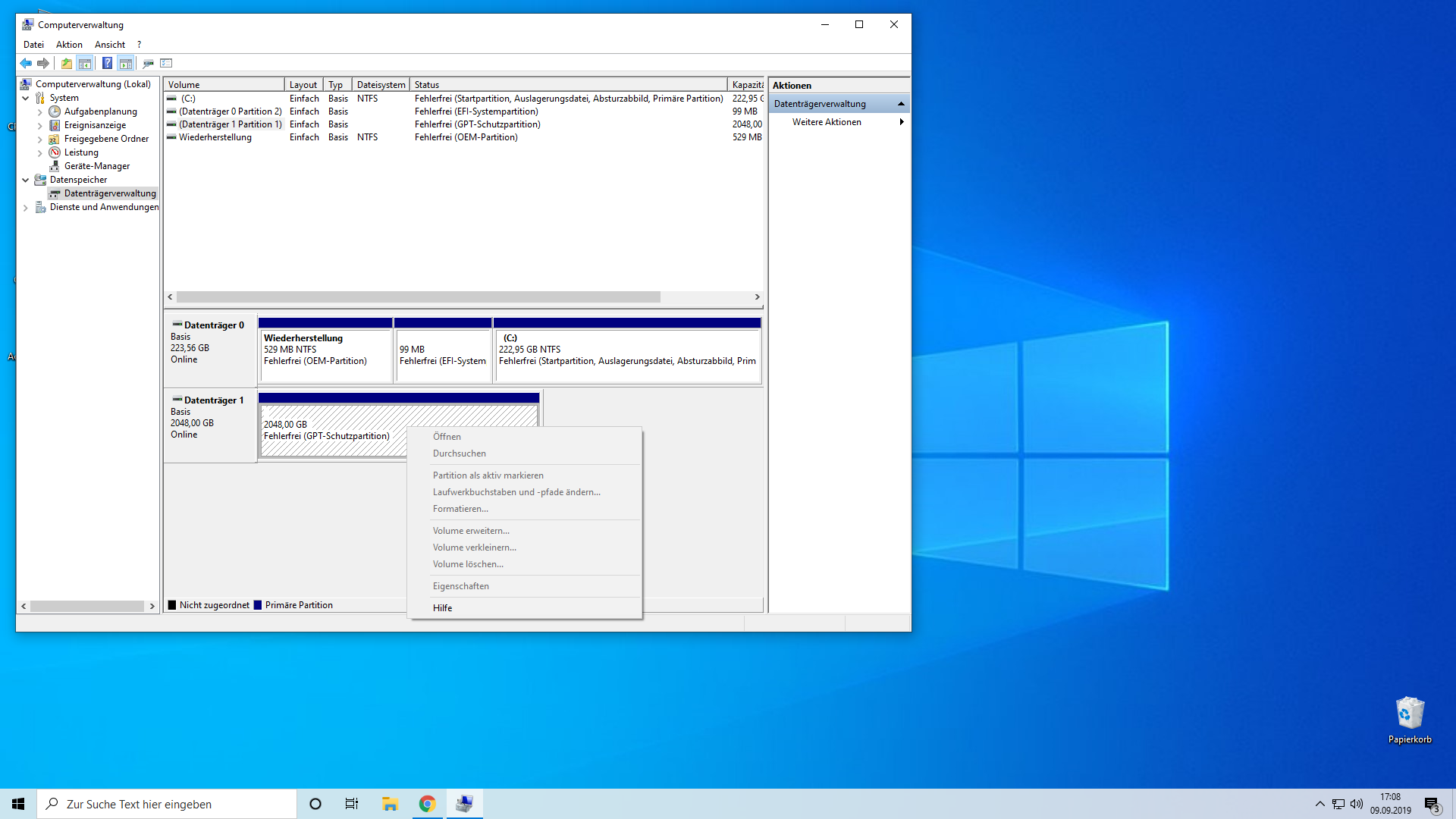Collapse the Datenträgerverwaltung actions section
Image resolution: width=1456 pixels, height=819 pixels.
tap(901, 104)
